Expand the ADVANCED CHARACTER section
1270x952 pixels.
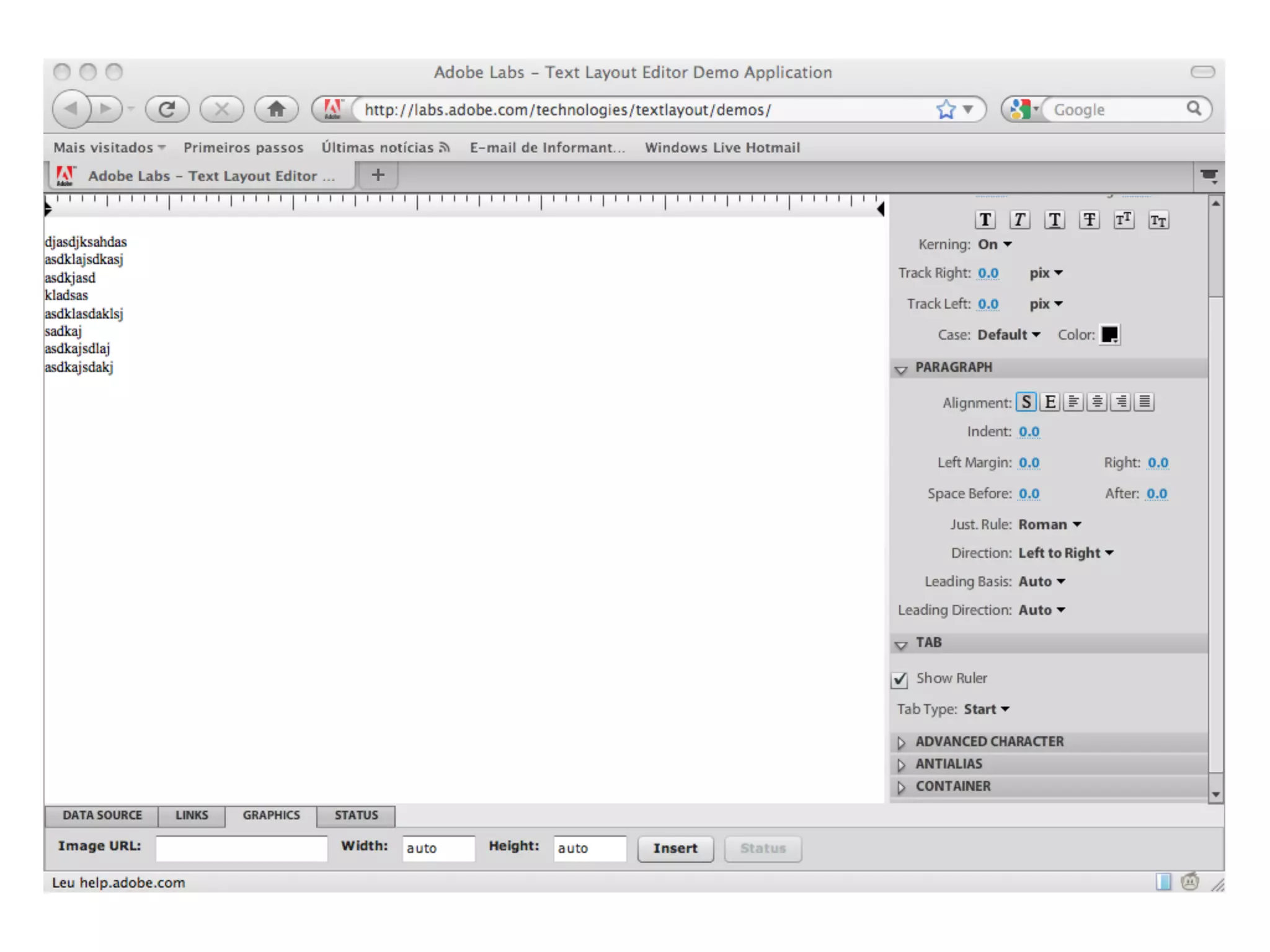tap(988, 741)
